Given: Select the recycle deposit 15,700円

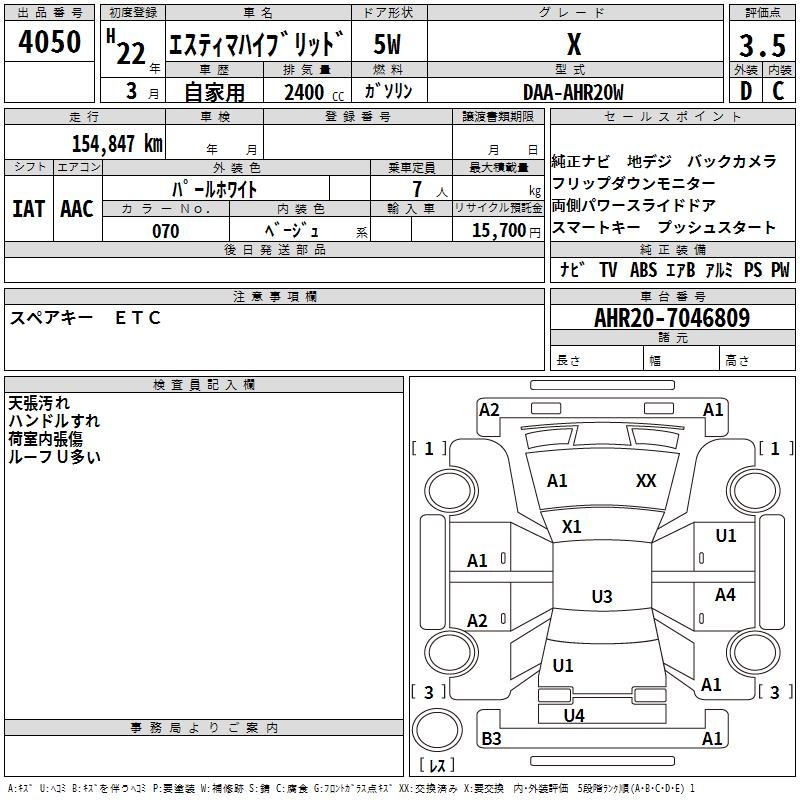Looking at the screenshot, I should [x=506, y=231].
